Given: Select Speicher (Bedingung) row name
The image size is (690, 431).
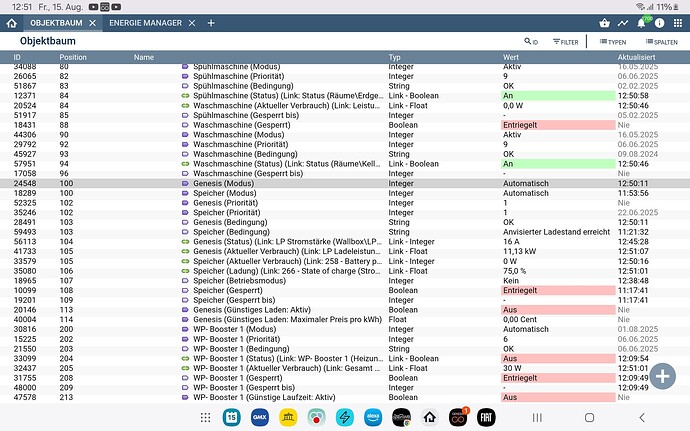Looking at the screenshot, I should point(231,232).
